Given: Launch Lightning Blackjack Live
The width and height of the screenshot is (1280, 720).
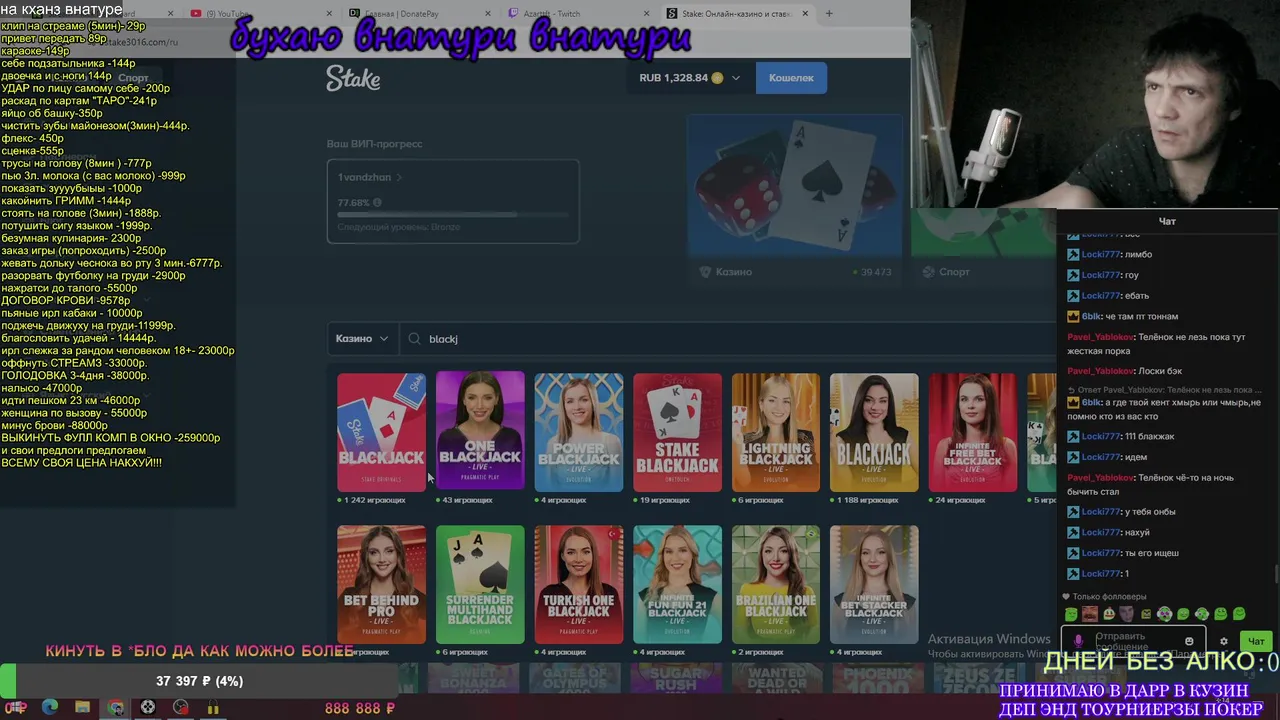Looking at the screenshot, I should coord(776,432).
